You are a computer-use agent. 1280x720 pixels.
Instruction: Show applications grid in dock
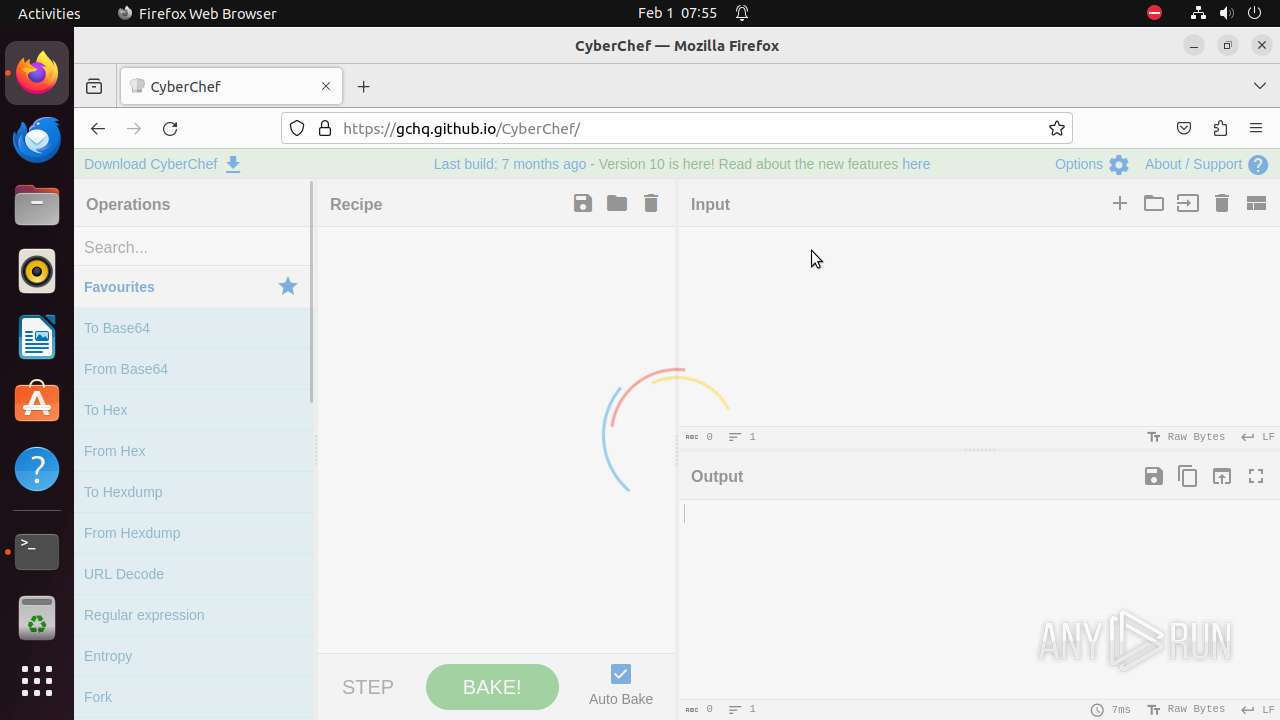37,681
